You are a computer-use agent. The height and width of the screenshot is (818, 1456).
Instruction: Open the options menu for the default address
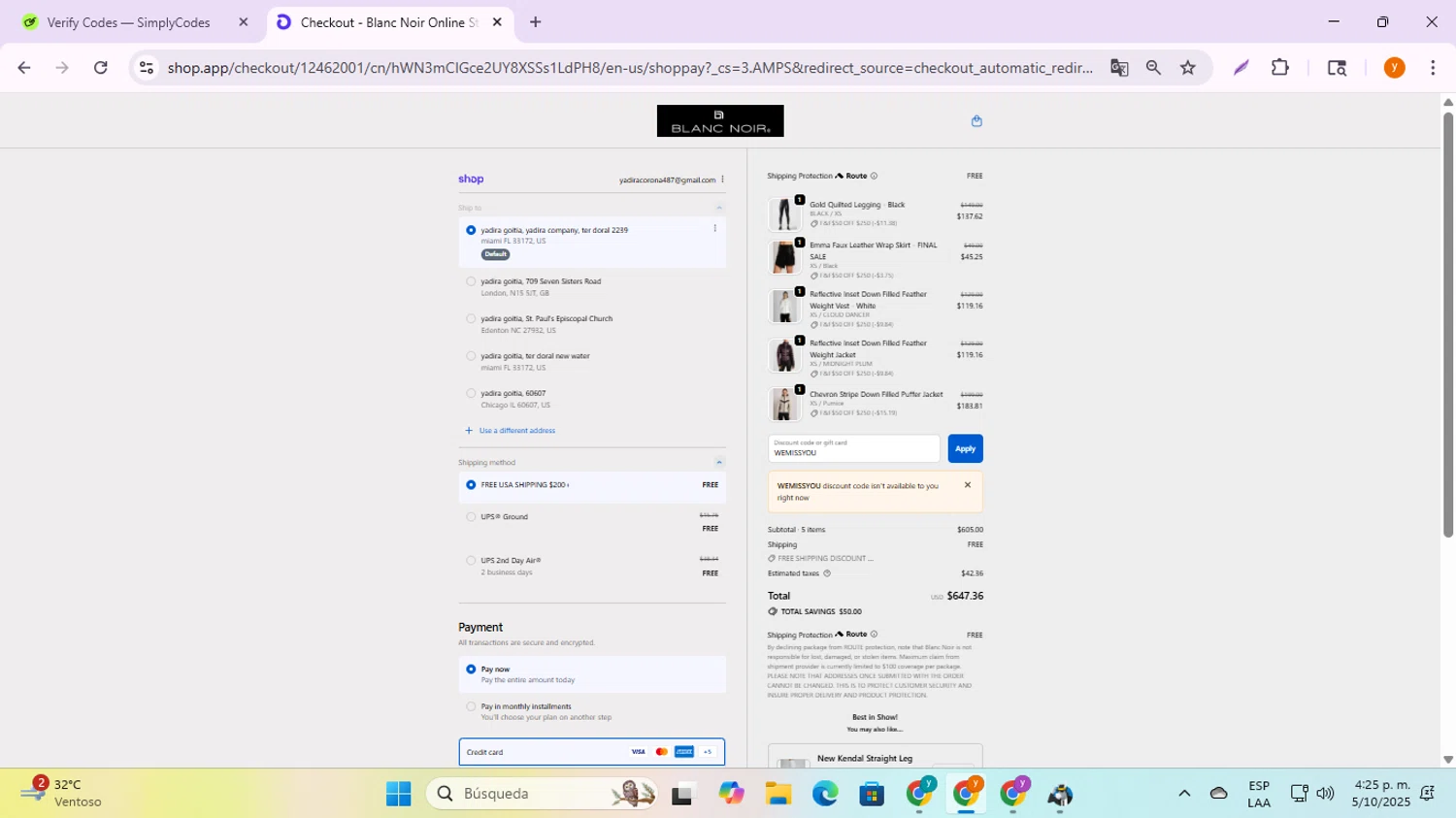[715, 229]
